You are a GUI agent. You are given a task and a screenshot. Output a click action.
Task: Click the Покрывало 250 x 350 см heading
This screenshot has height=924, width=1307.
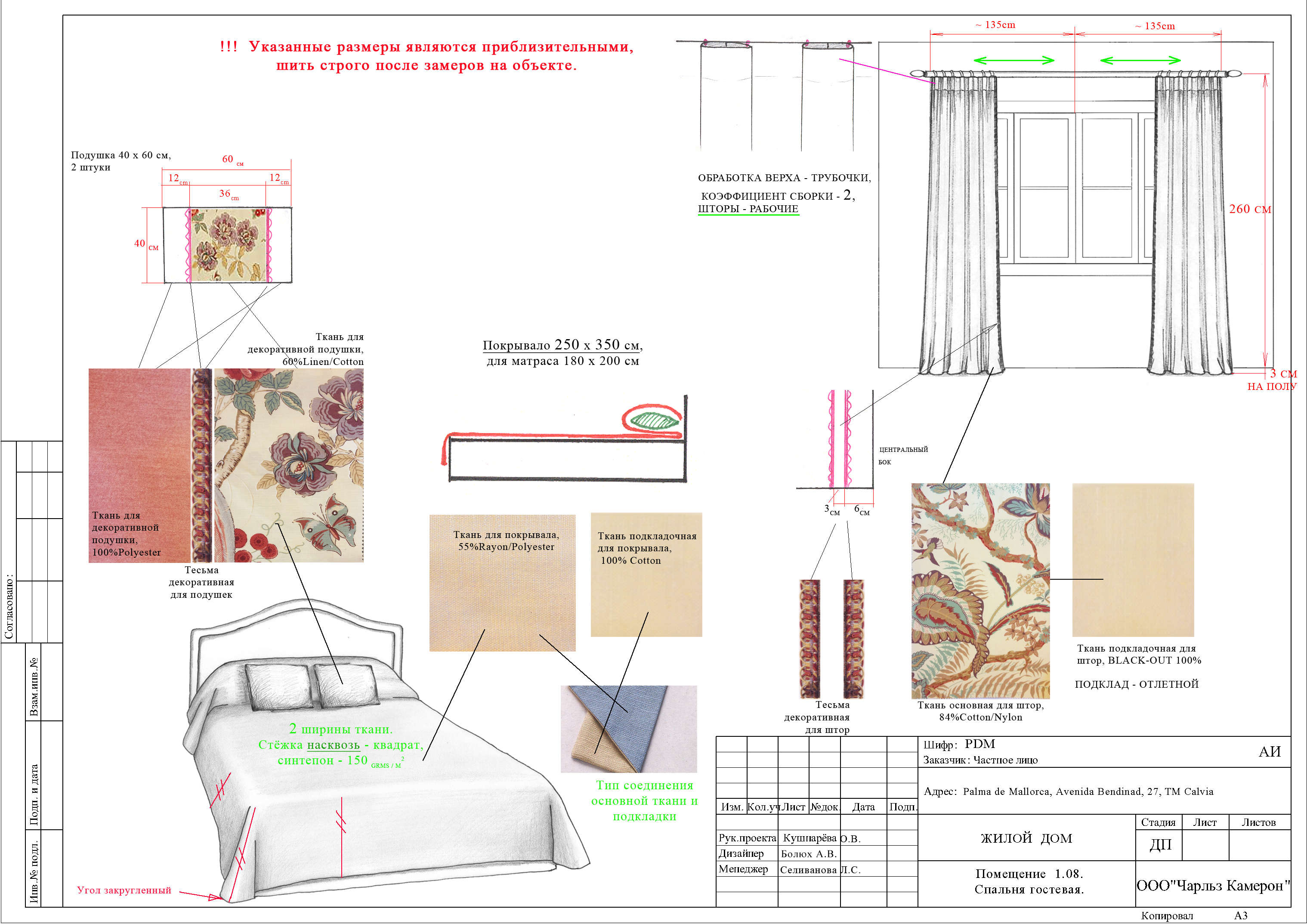tap(562, 345)
